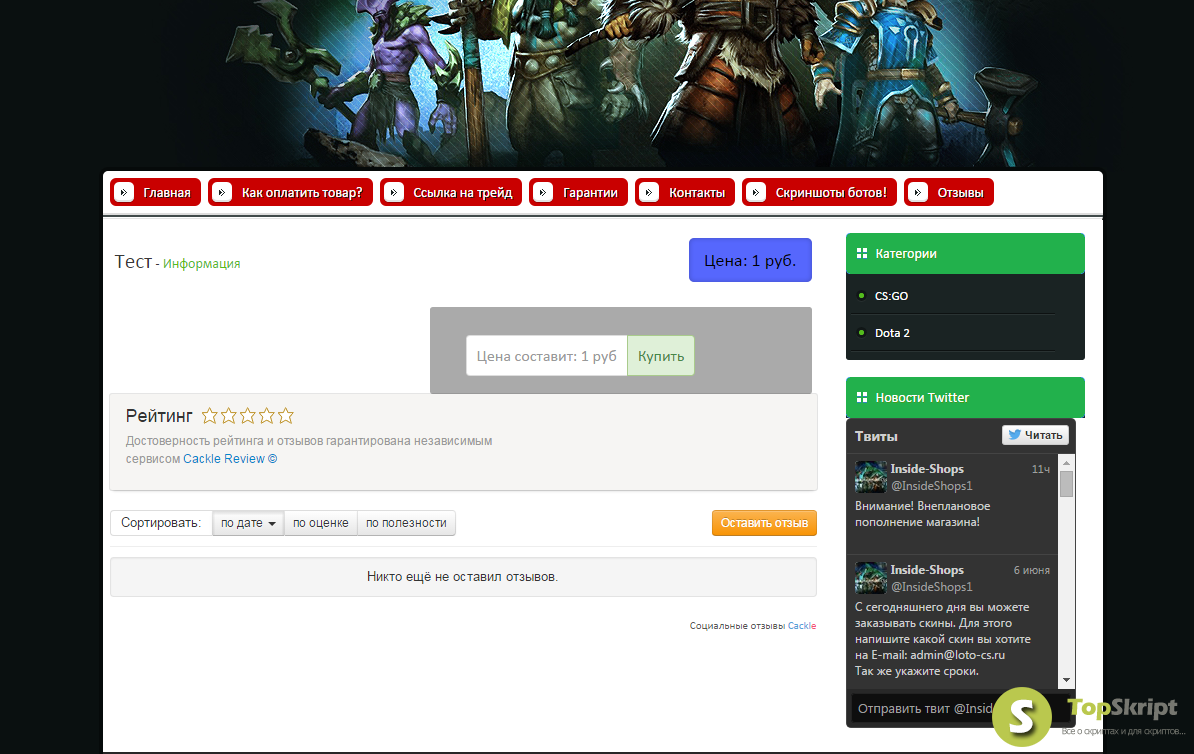Screen dimensions: 1194x754
Task: Go to Ссылка на трейд page
Action: point(451,192)
